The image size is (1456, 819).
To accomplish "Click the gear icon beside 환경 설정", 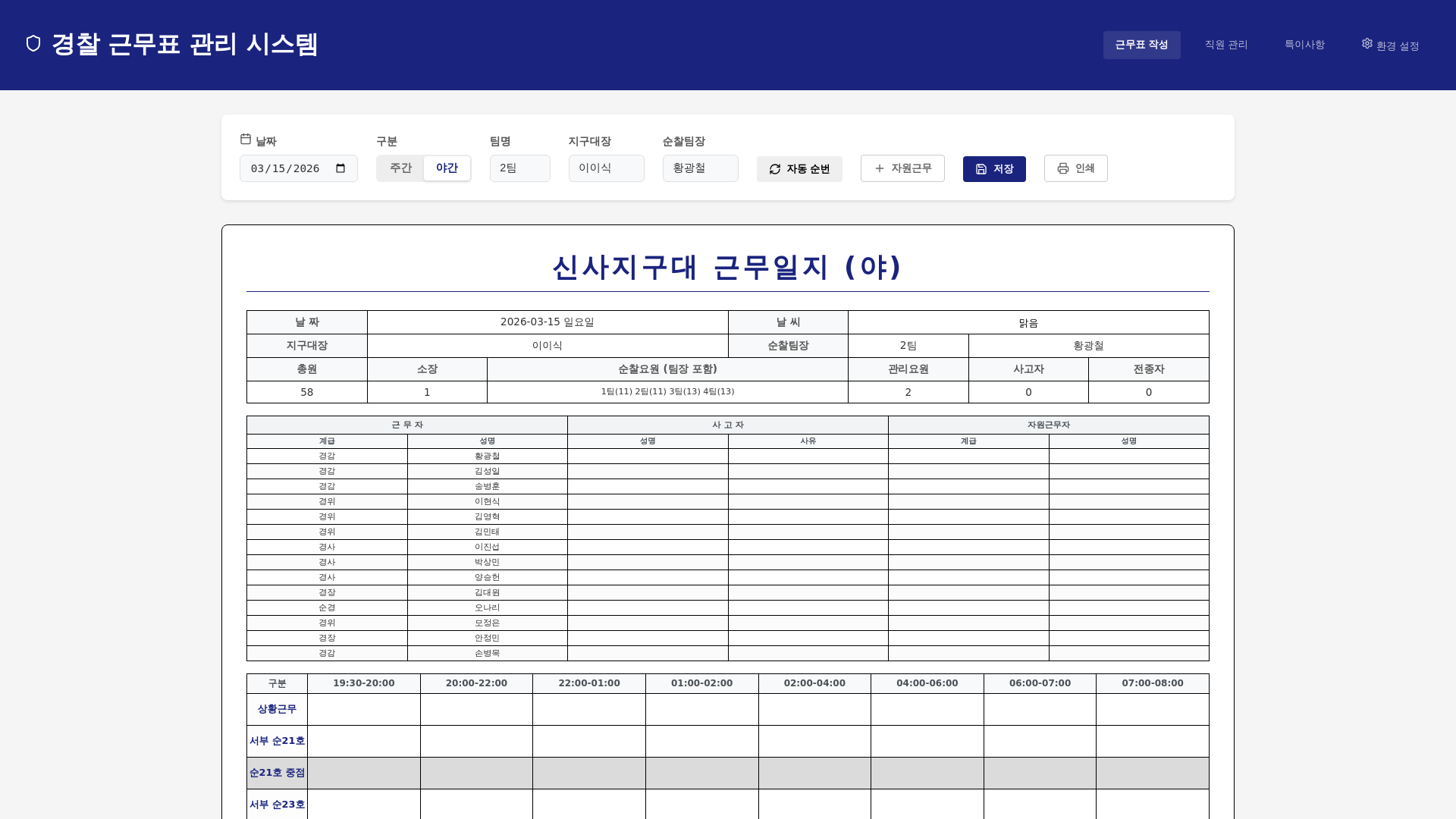I will click(x=1367, y=44).
